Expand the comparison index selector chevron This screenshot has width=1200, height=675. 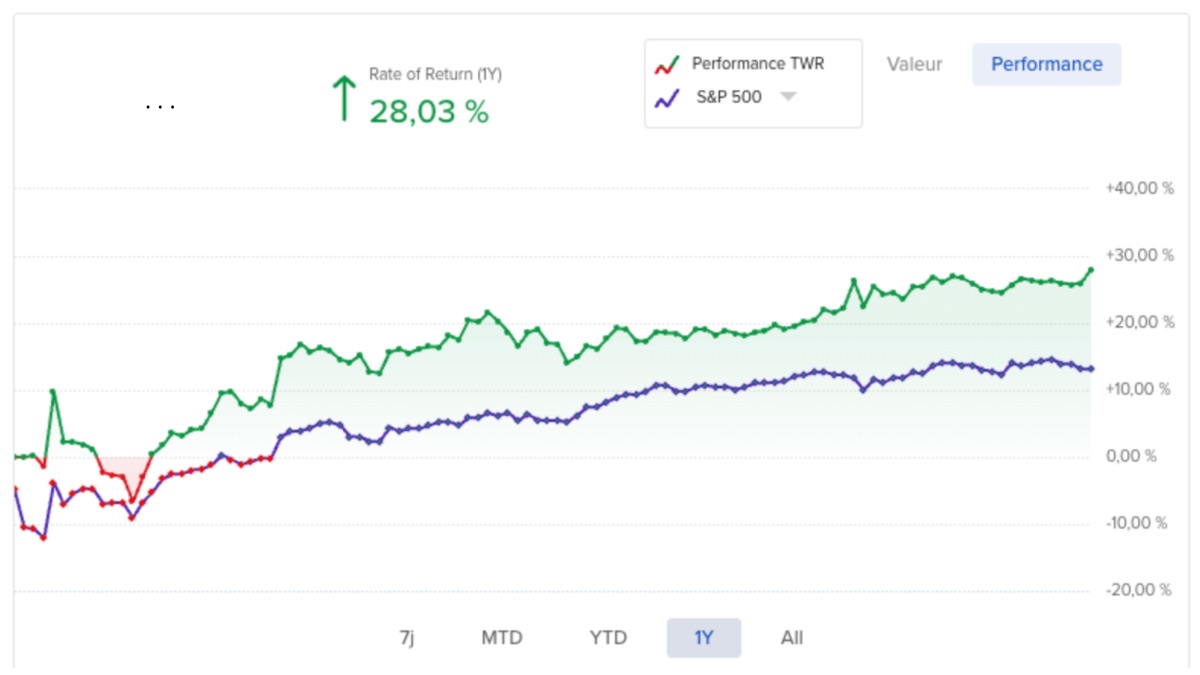coord(789,97)
